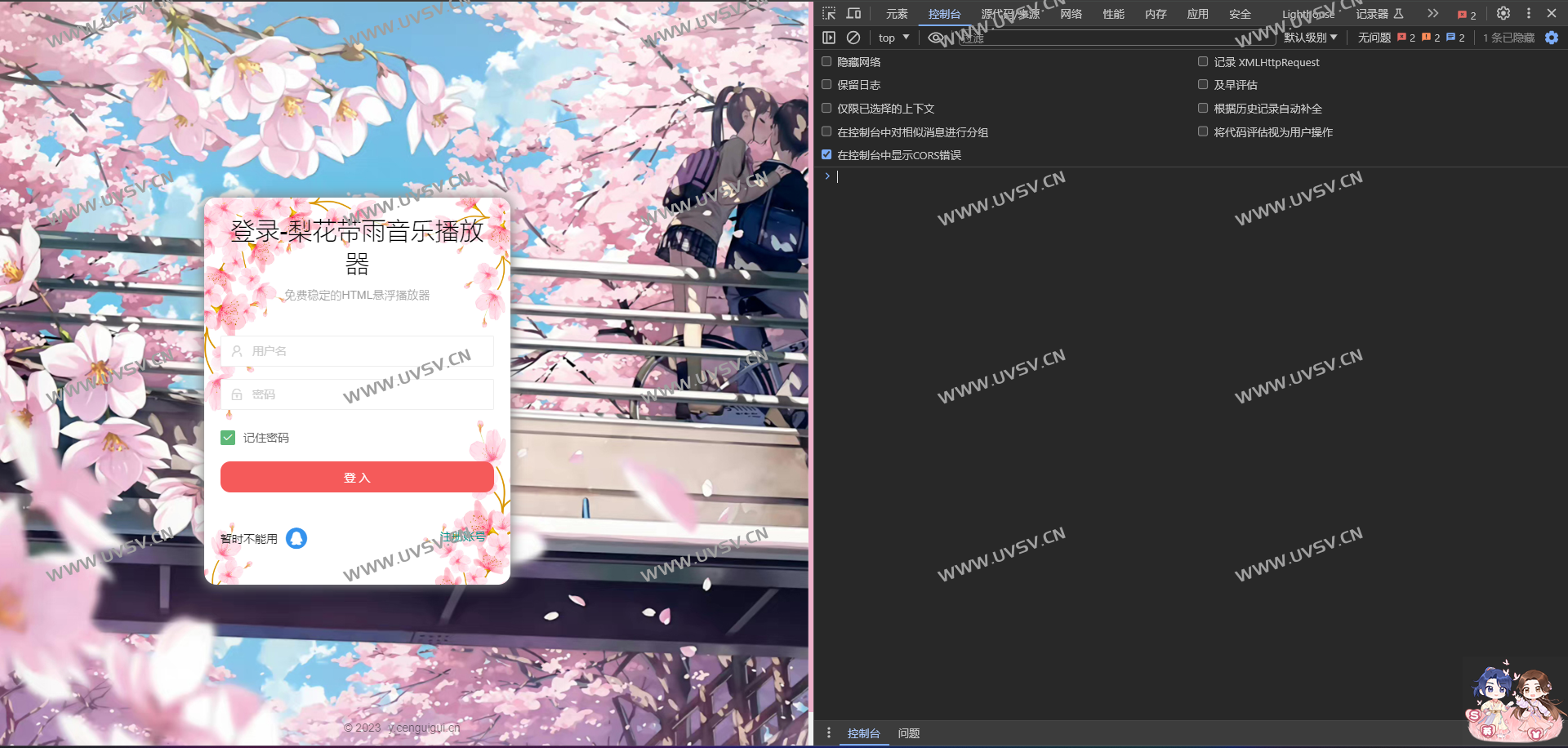Uncheck the 记住密码 checkbox
Image resolution: width=1568 pixels, height=748 pixels.
coord(228,438)
